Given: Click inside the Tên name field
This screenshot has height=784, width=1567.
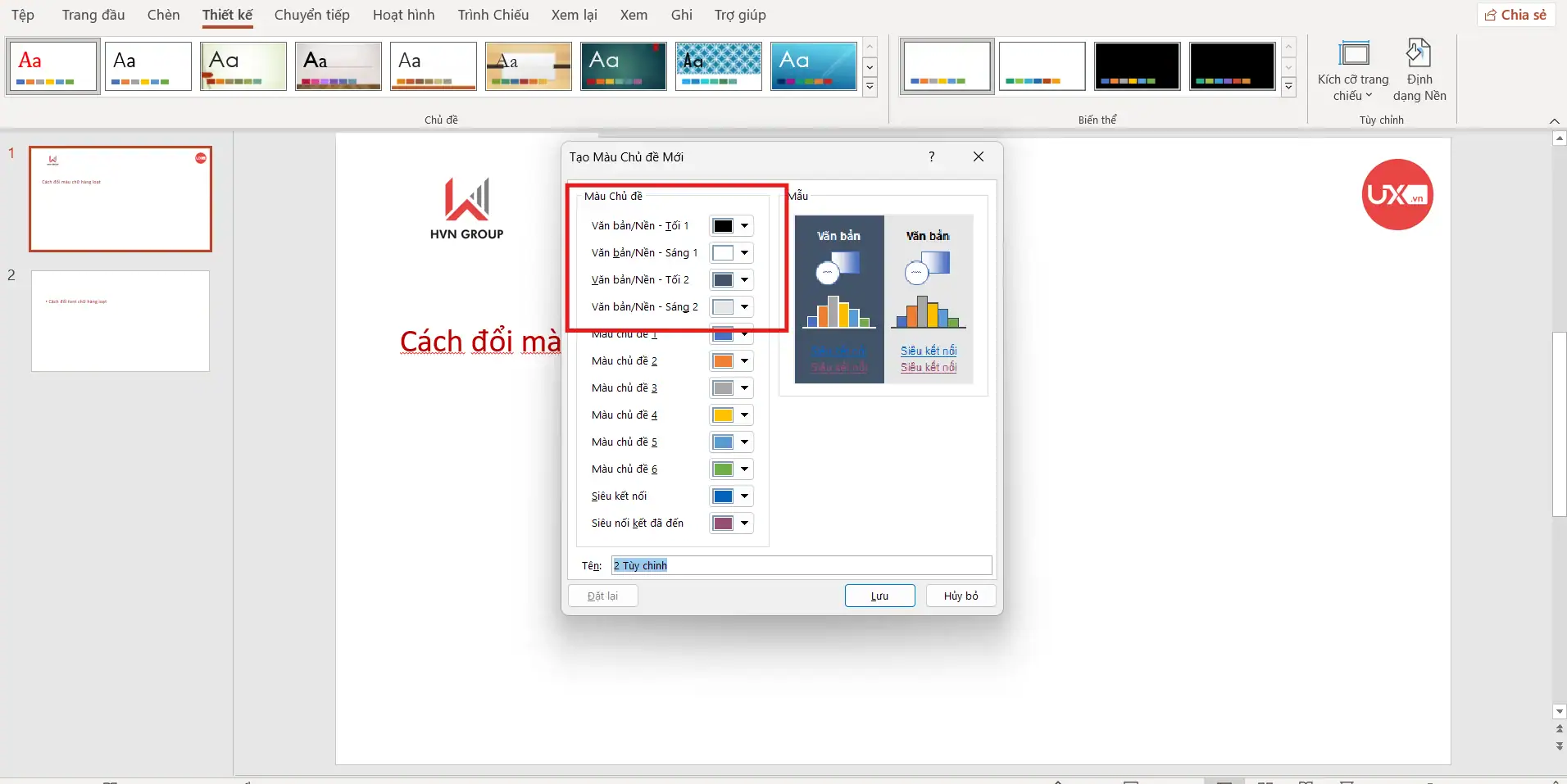Looking at the screenshot, I should pos(799,565).
